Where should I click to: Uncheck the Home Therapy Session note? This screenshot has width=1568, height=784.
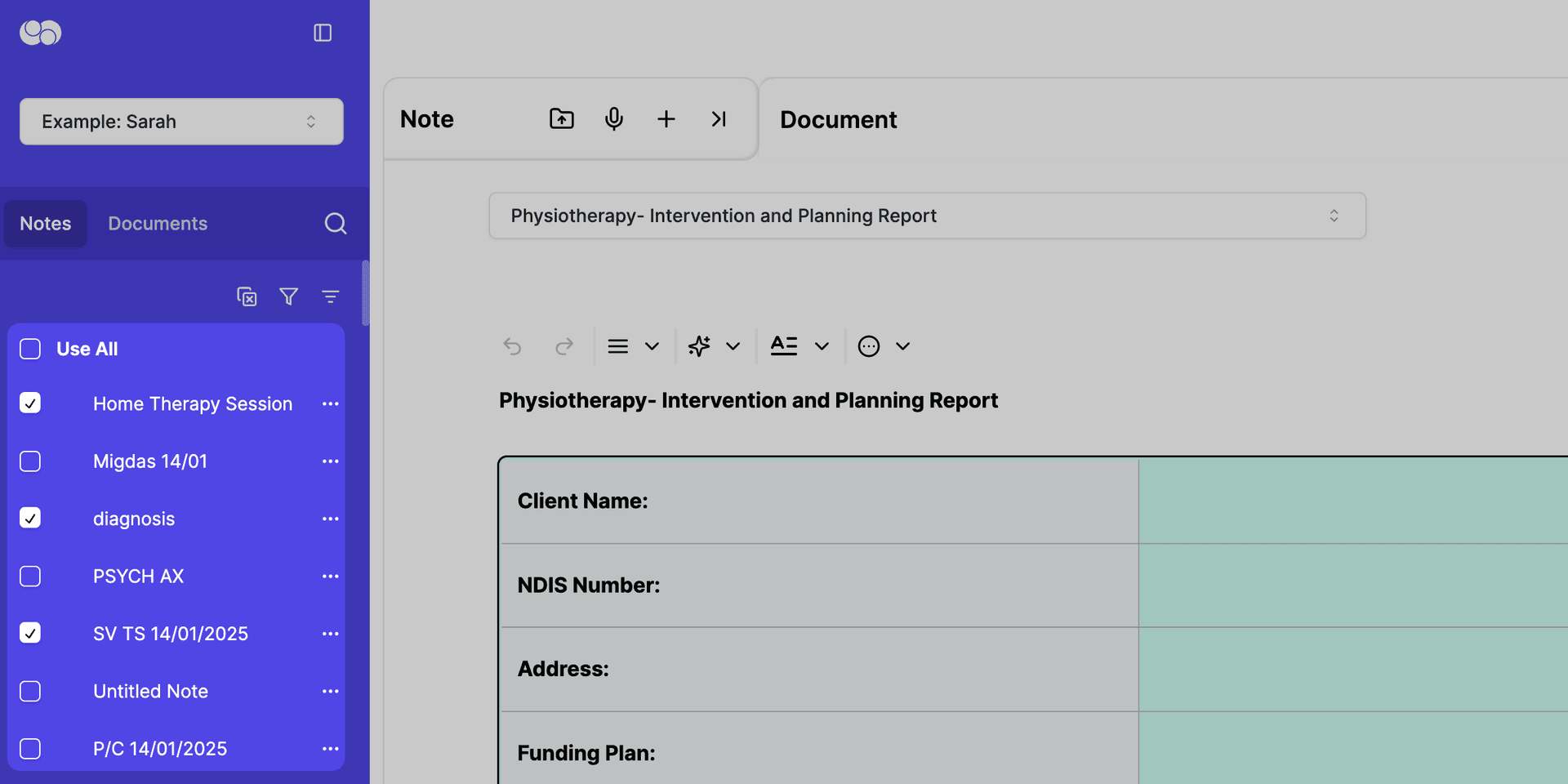[30, 403]
